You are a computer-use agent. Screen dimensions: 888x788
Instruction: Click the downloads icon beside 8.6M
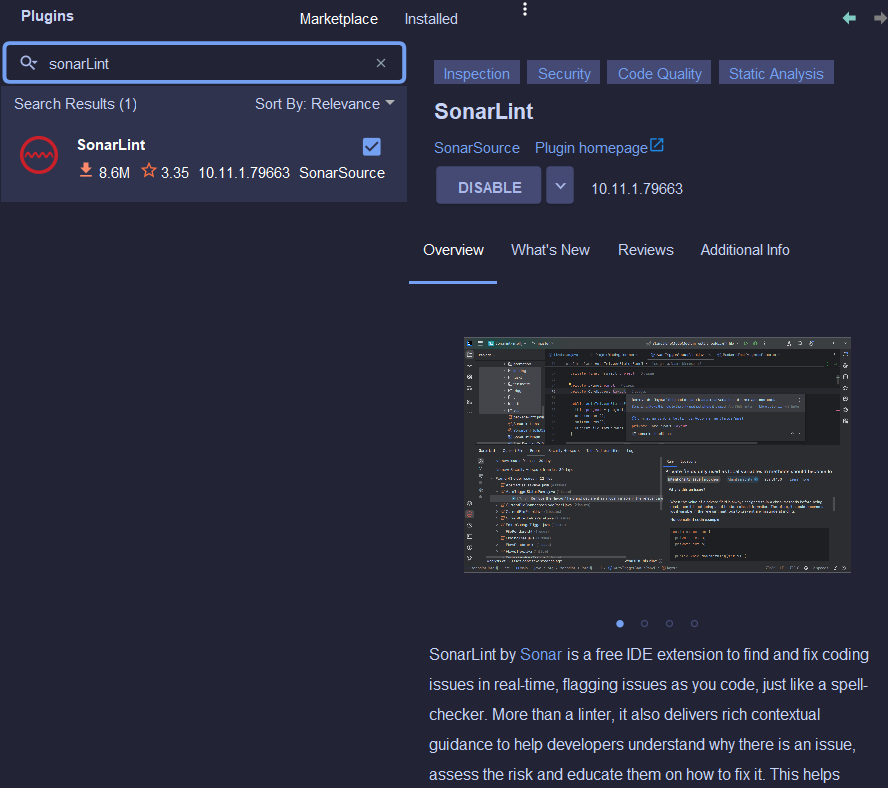pos(86,170)
